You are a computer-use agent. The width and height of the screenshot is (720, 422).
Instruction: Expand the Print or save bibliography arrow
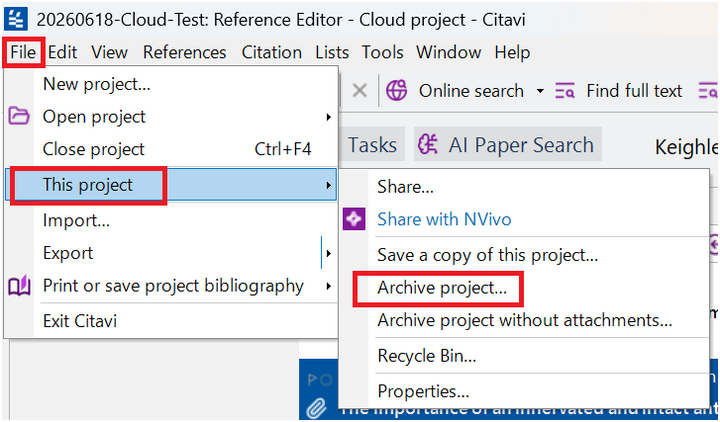[328, 286]
